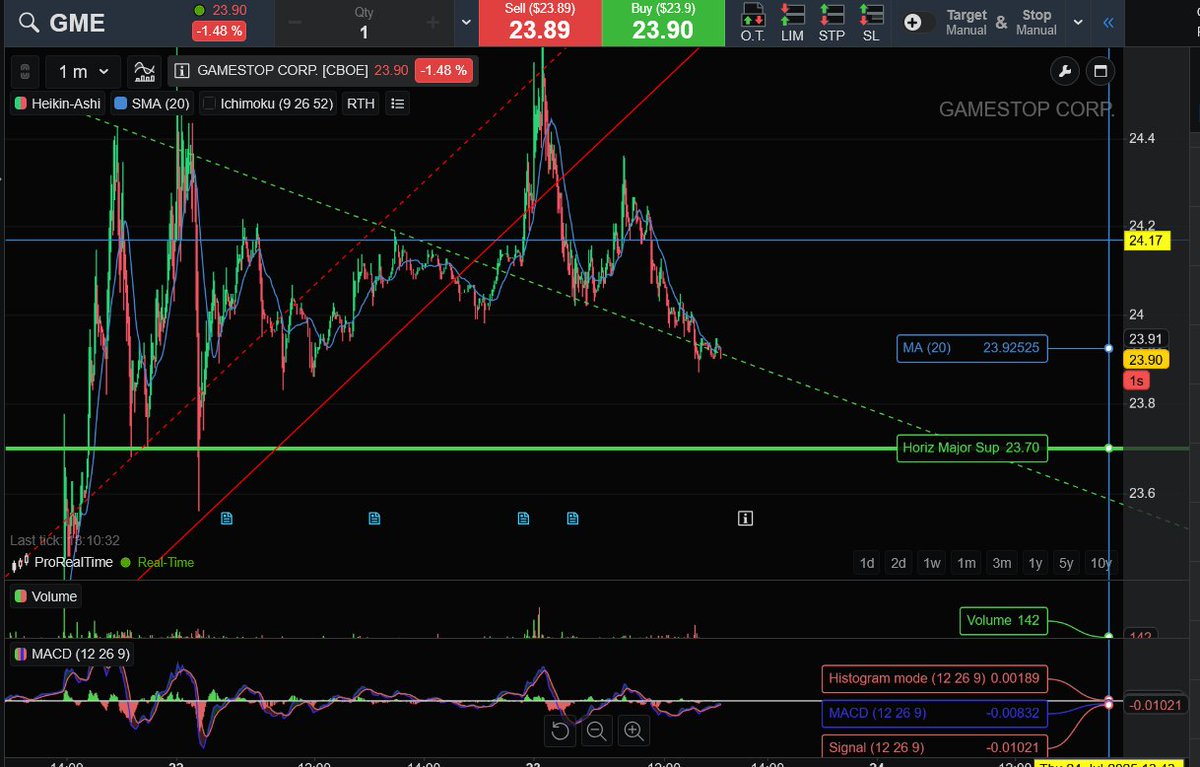The image size is (1200, 767).
Task: Click the red -1.48 % change badge
Action: pos(219,31)
